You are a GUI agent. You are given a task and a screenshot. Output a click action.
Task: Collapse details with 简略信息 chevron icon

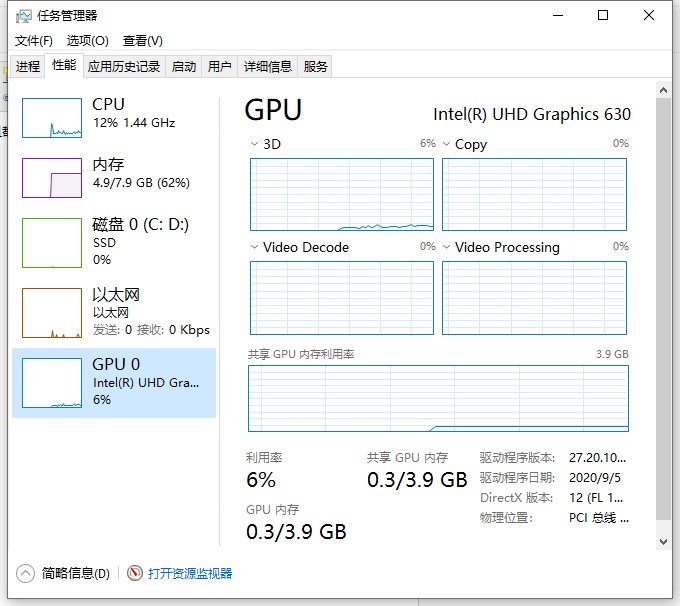pos(26,573)
